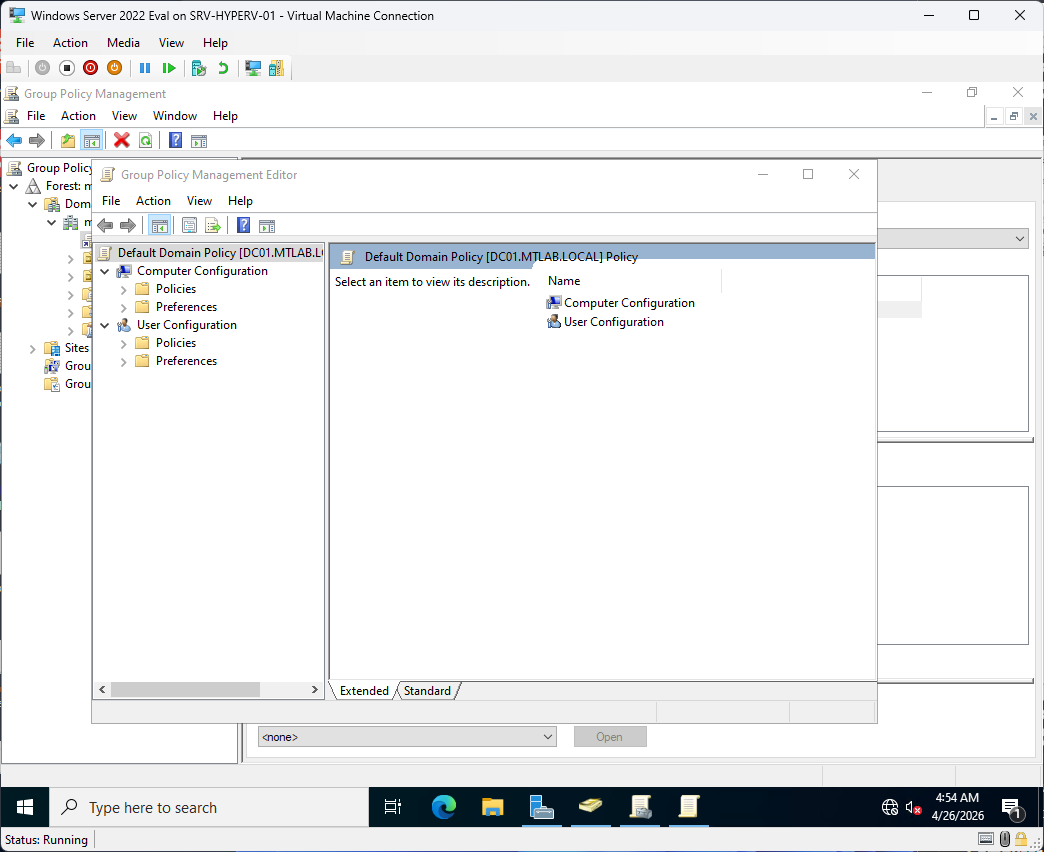
Task: Open Action menu of Policy Management Editor
Action: pos(153,200)
